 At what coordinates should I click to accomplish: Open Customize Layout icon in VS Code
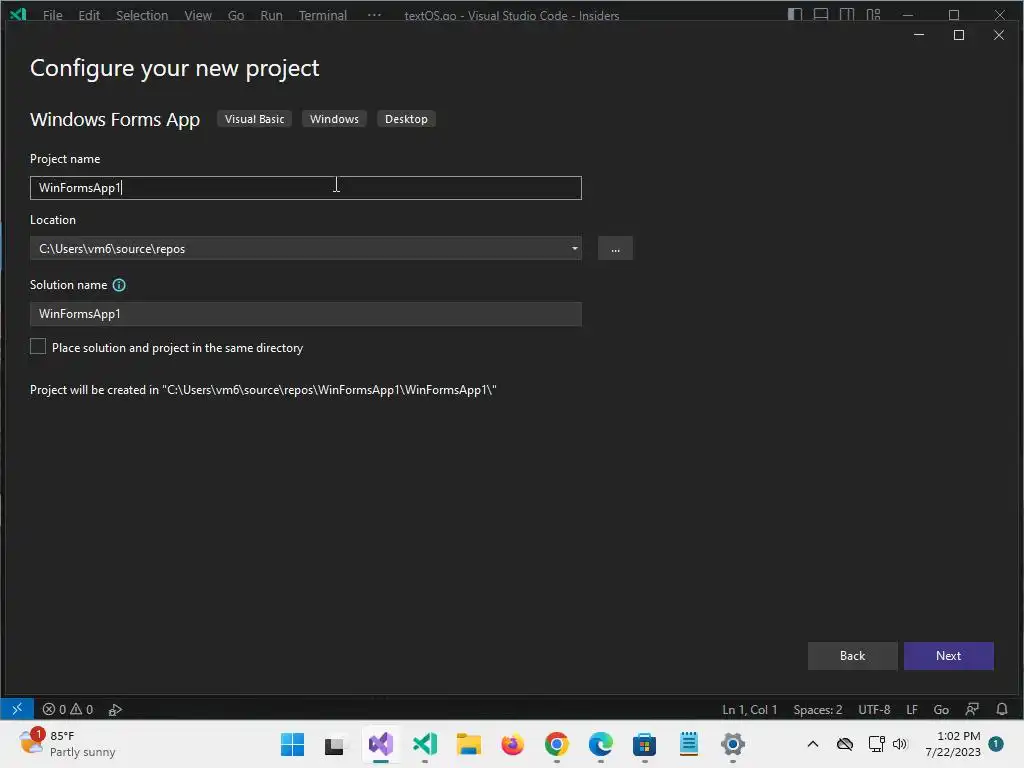pyautogui.click(x=873, y=14)
